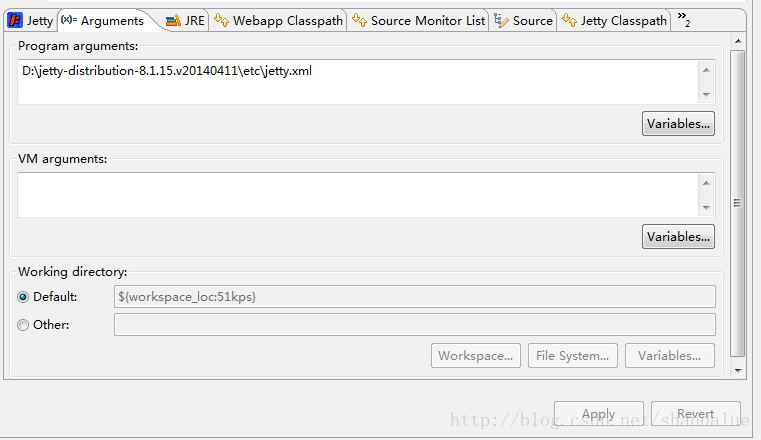The image size is (761, 440).
Task: Click Program arguments scroll down arrow
Action: (x=706, y=95)
